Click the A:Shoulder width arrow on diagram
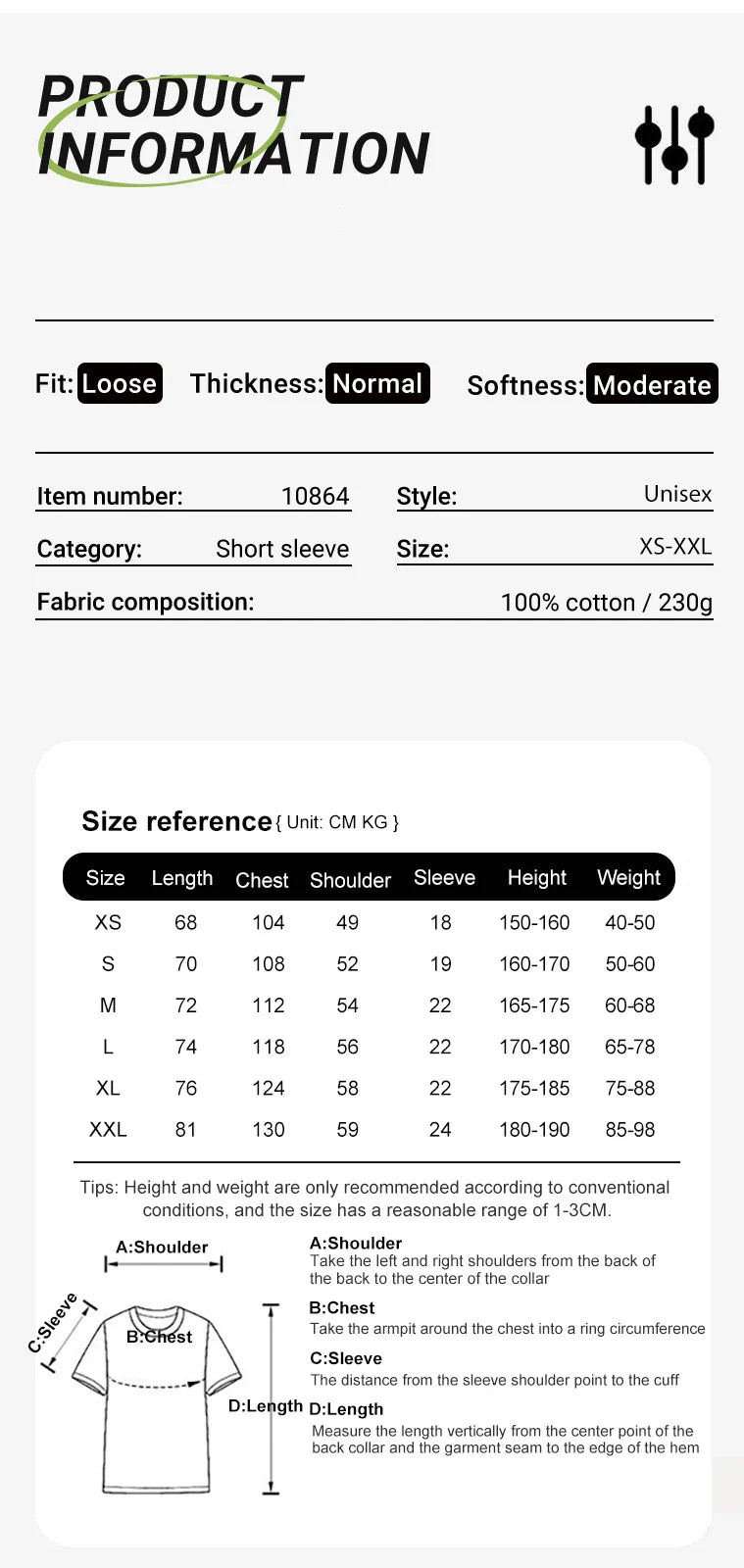Viewport: 744px width, 1568px height. [x=164, y=1264]
